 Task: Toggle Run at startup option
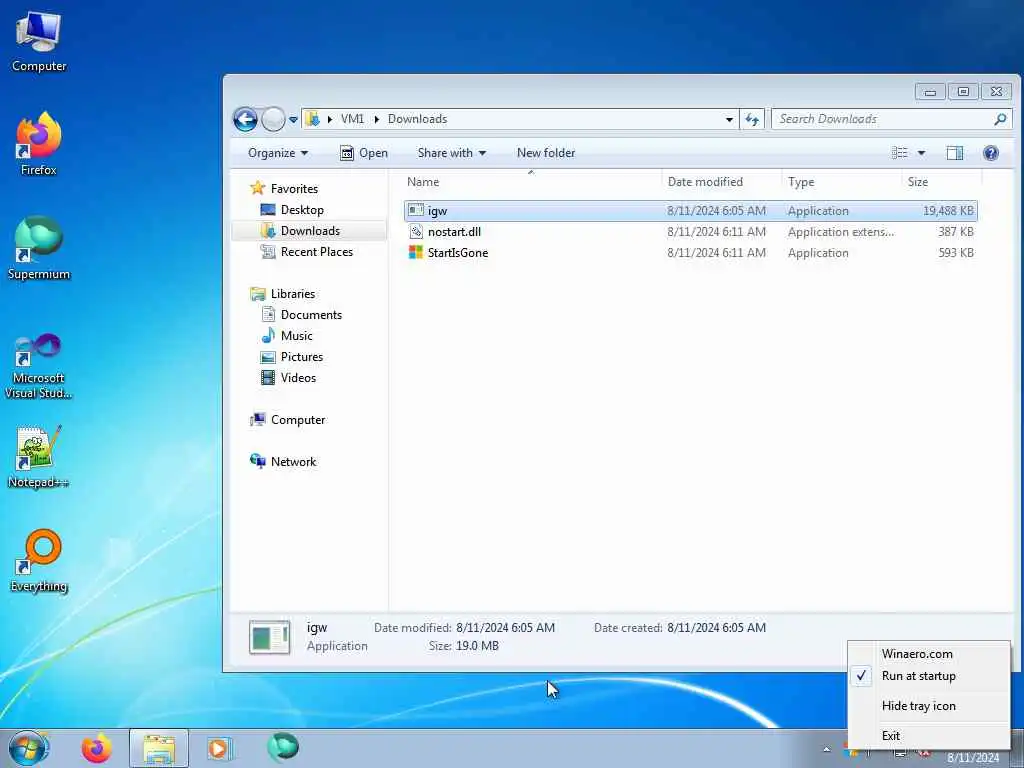[x=918, y=676]
